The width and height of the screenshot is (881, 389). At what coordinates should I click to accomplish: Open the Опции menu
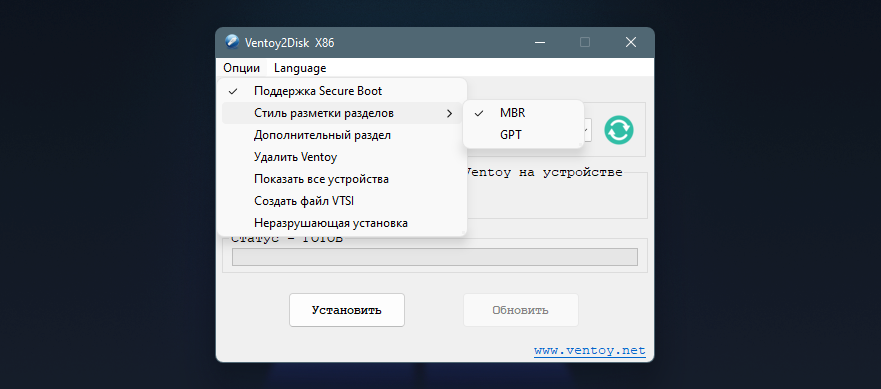point(242,68)
